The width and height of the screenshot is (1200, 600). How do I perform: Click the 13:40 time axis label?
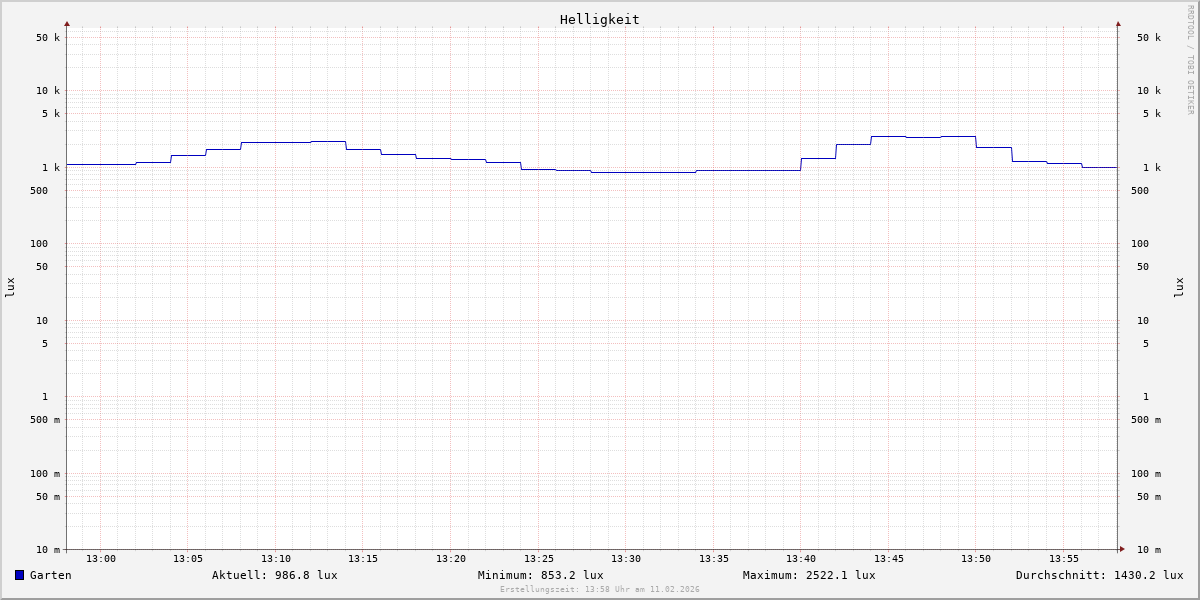(x=801, y=559)
